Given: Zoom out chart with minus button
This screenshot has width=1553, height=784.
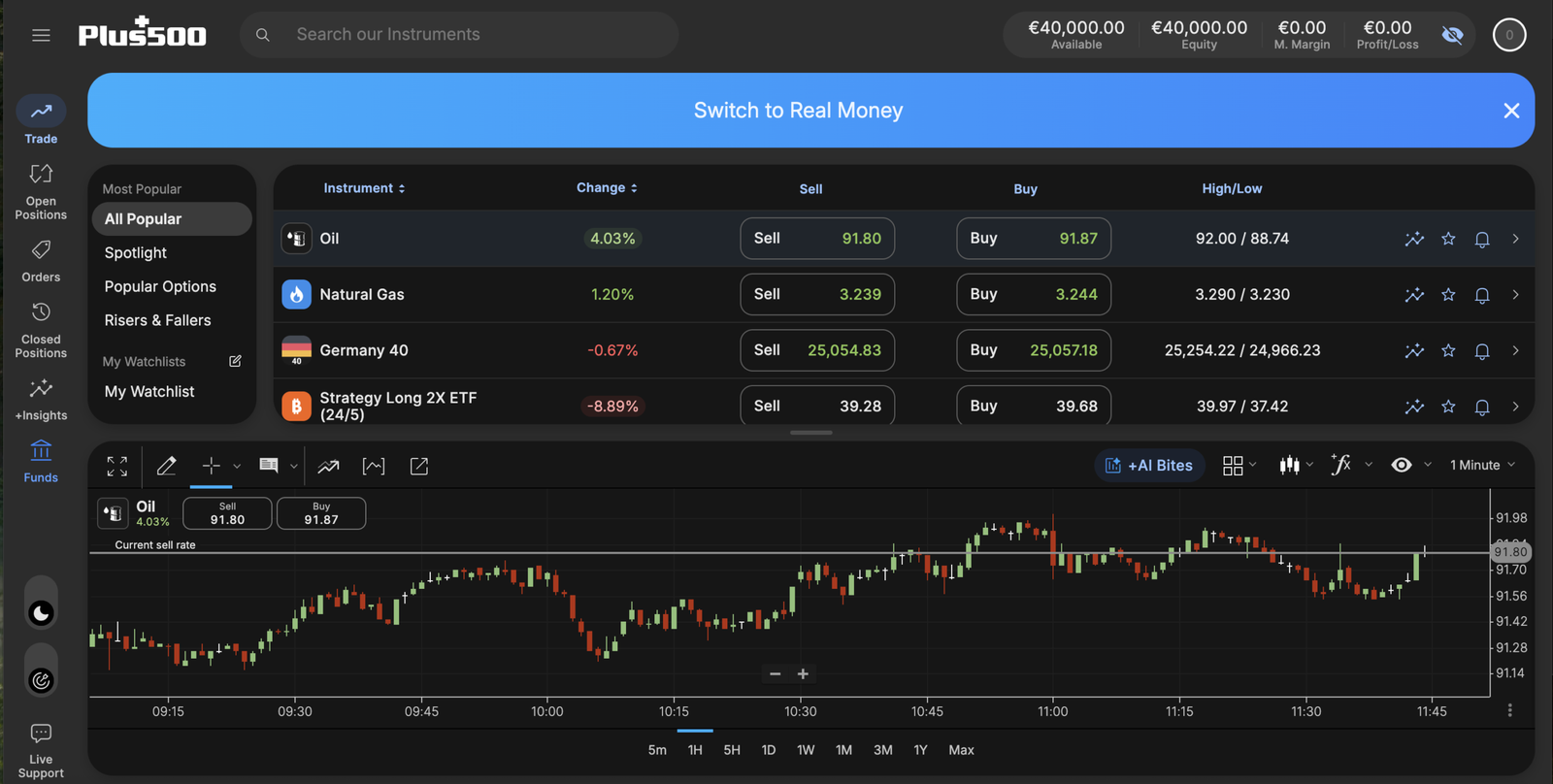Looking at the screenshot, I should coord(775,674).
